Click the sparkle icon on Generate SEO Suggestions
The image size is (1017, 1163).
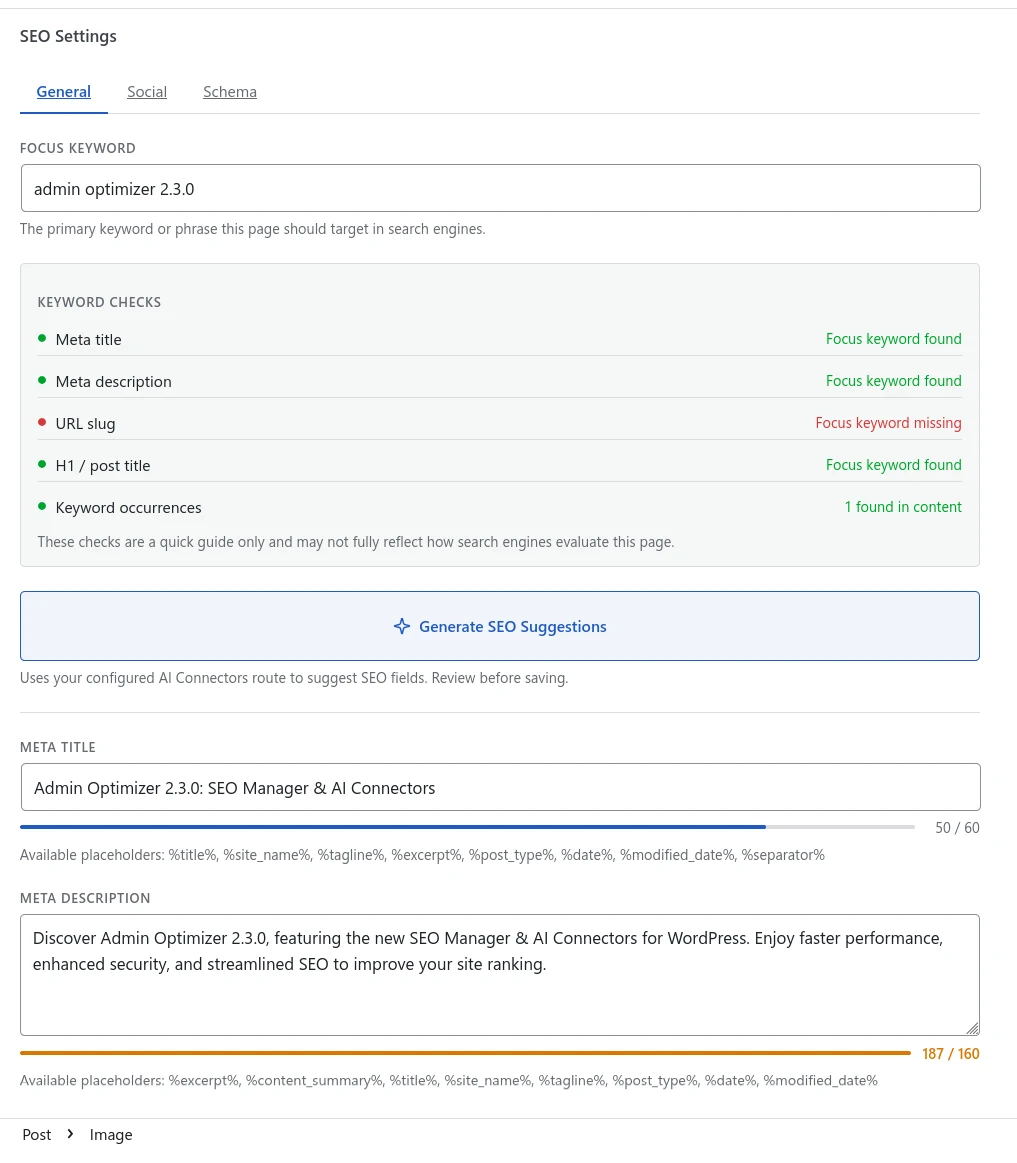[x=401, y=626]
